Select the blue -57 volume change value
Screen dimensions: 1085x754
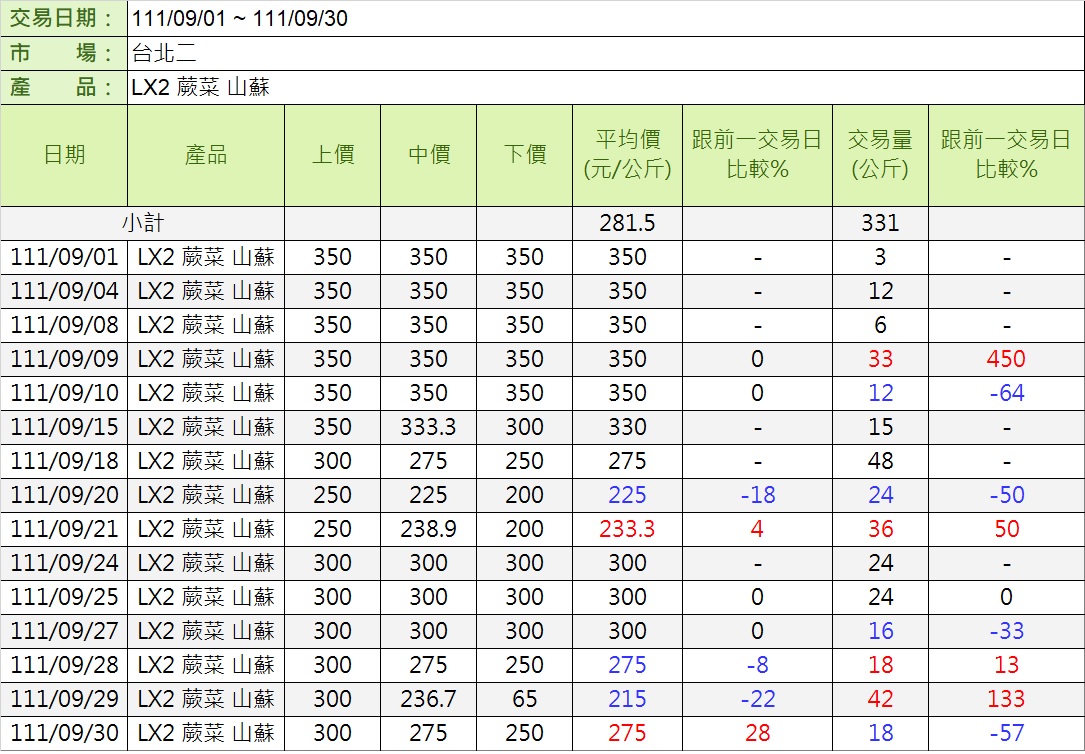click(x=1006, y=733)
